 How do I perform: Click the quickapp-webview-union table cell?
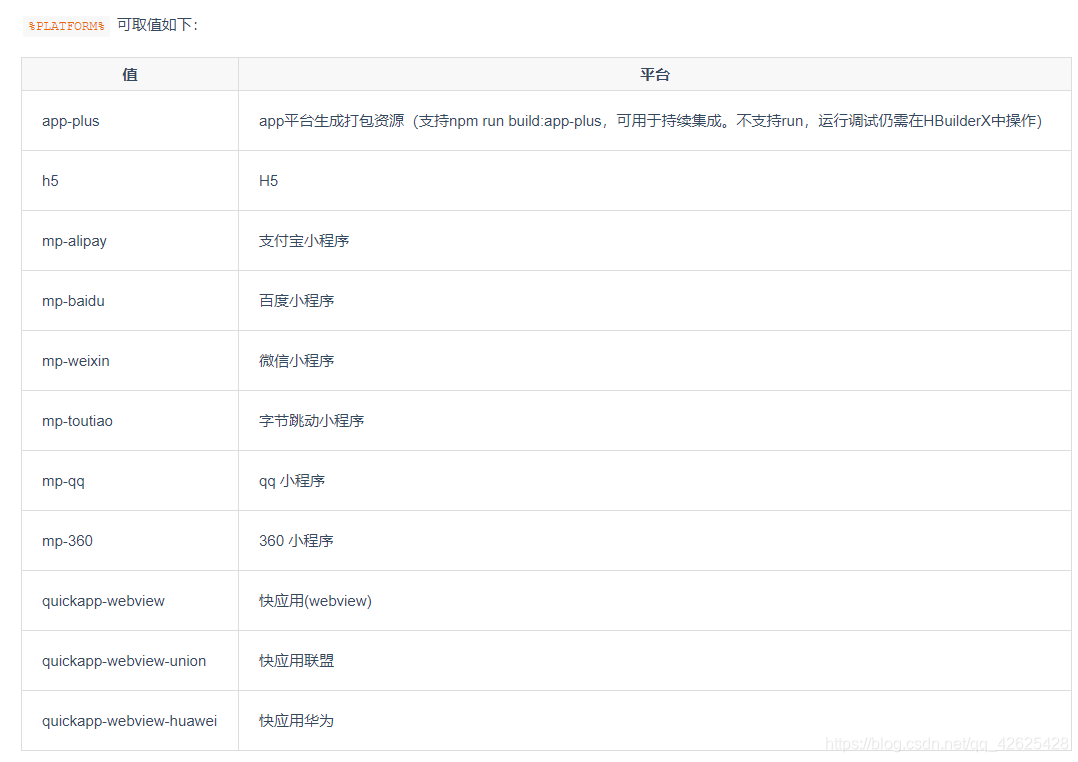(122, 660)
